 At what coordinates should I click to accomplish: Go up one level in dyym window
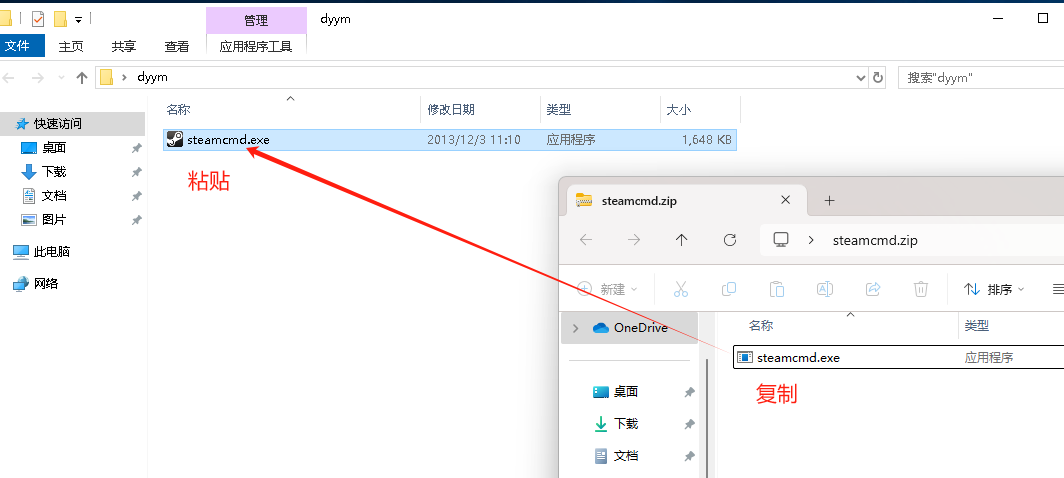coord(82,77)
